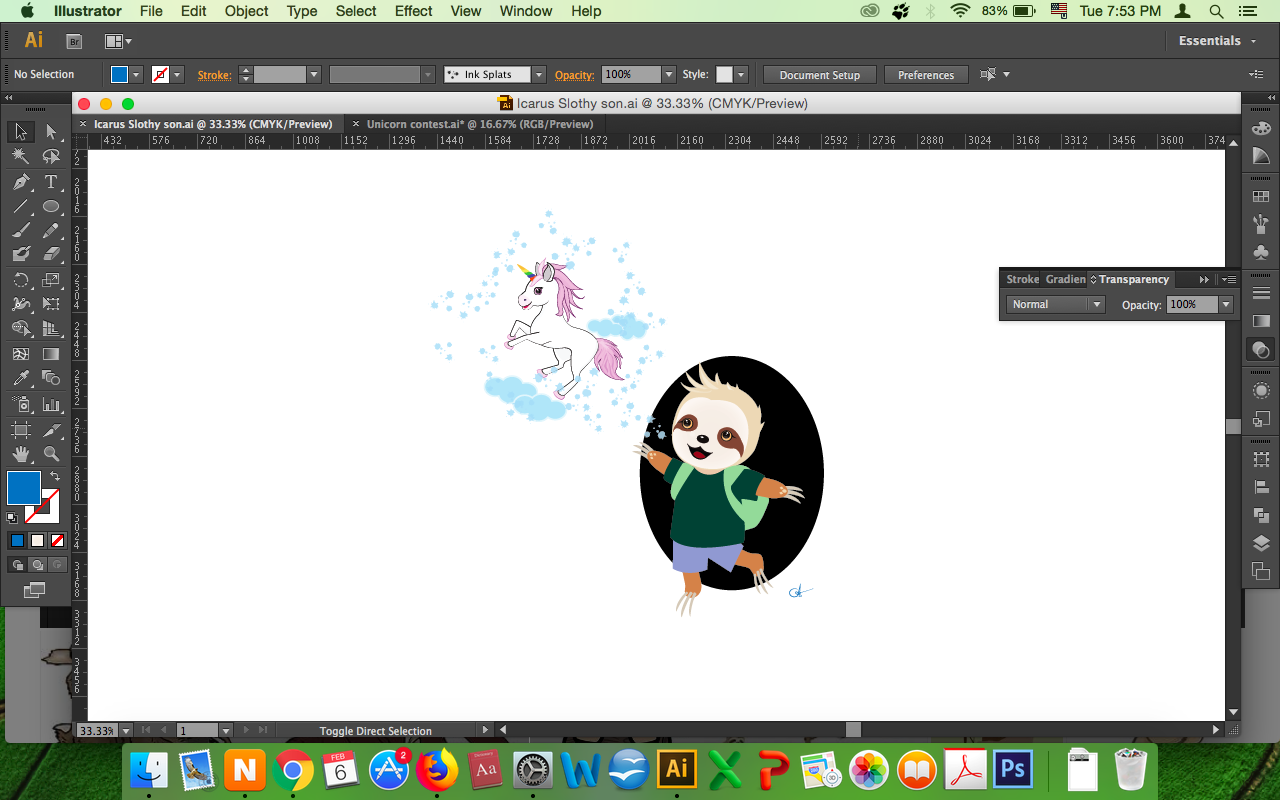Screen dimensions: 1280x800
Task: Enable Draw Normal mode
Action: point(17,565)
